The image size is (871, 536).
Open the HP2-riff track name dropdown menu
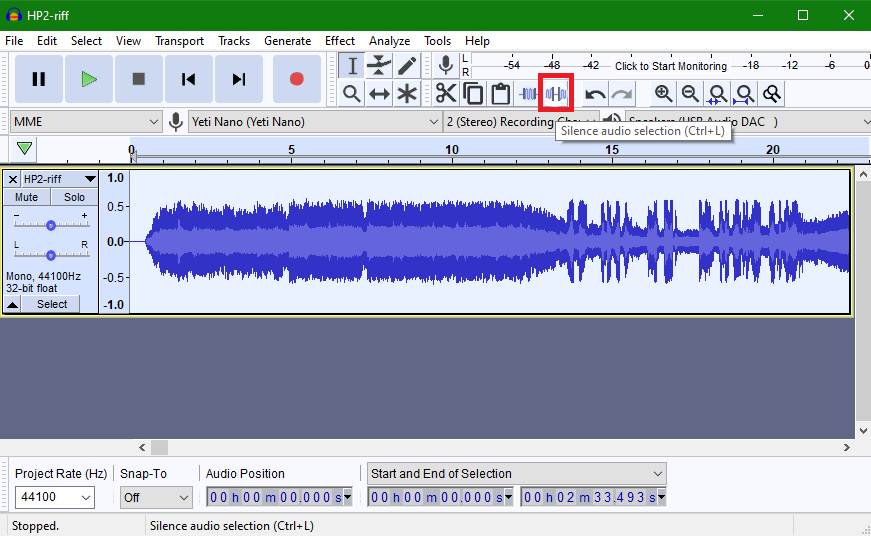59,179
